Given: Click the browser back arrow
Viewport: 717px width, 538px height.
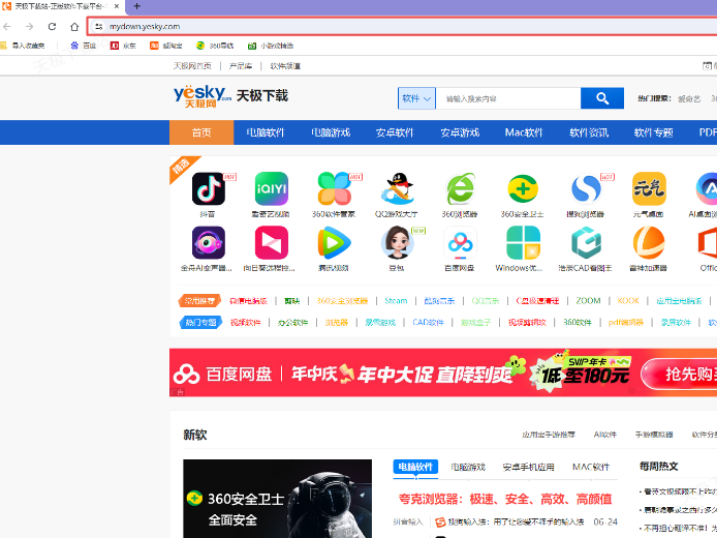Looking at the screenshot, I should pyautogui.click(x=7, y=27).
